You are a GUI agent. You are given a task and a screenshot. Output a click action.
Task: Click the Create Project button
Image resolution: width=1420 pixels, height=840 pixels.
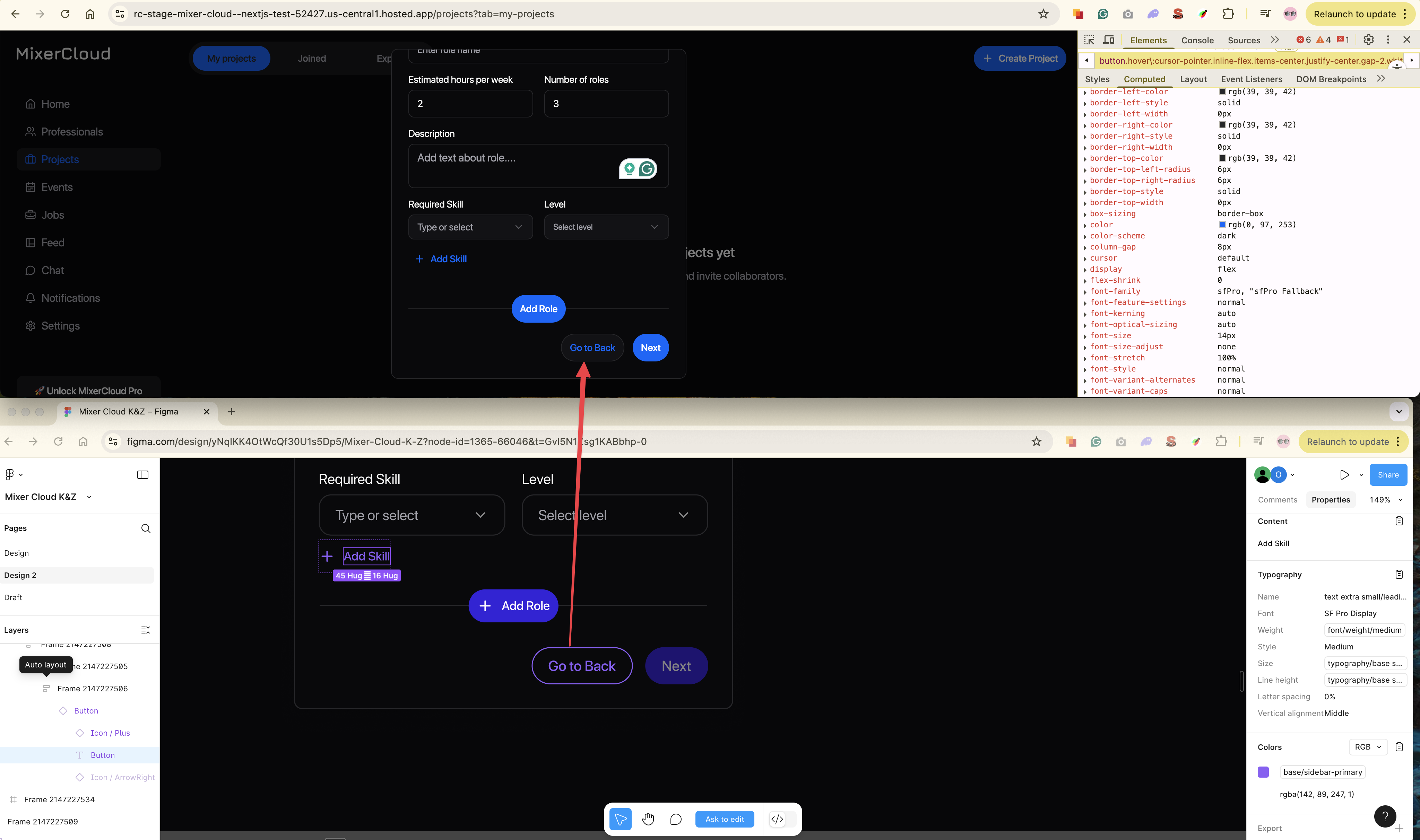[x=1020, y=58]
